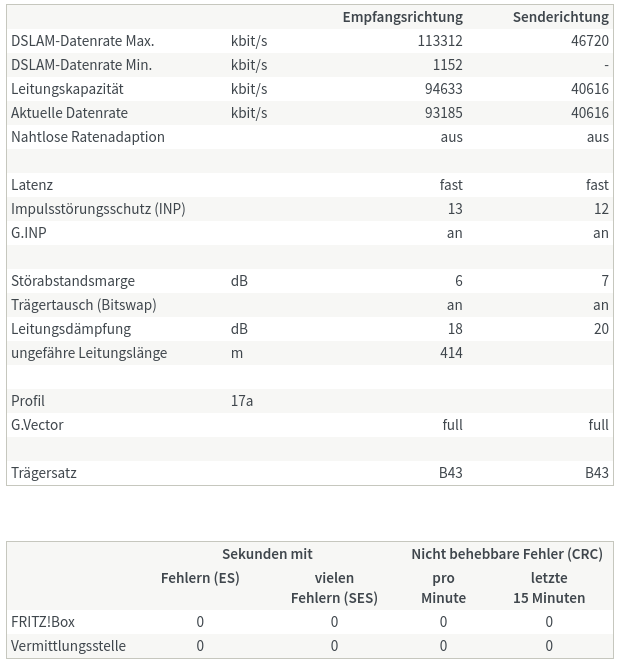This screenshot has height=662, width=620.
Task: Select the DSLAM-Datenrate Max. row label
Action: (x=82, y=41)
